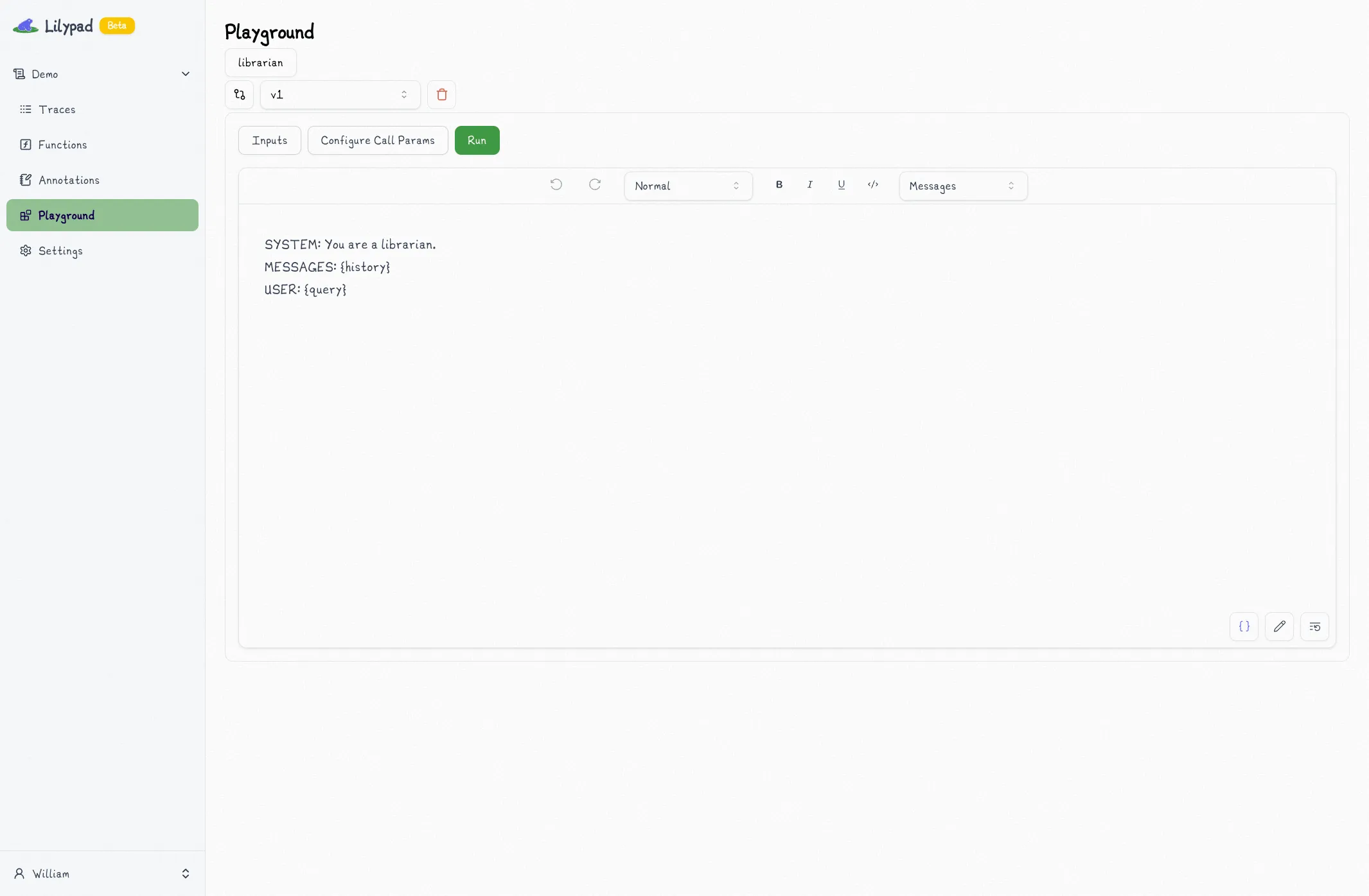Click the undo arrow in the editor toolbar
The height and width of the screenshot is (896, 1369).
point(555,185)
